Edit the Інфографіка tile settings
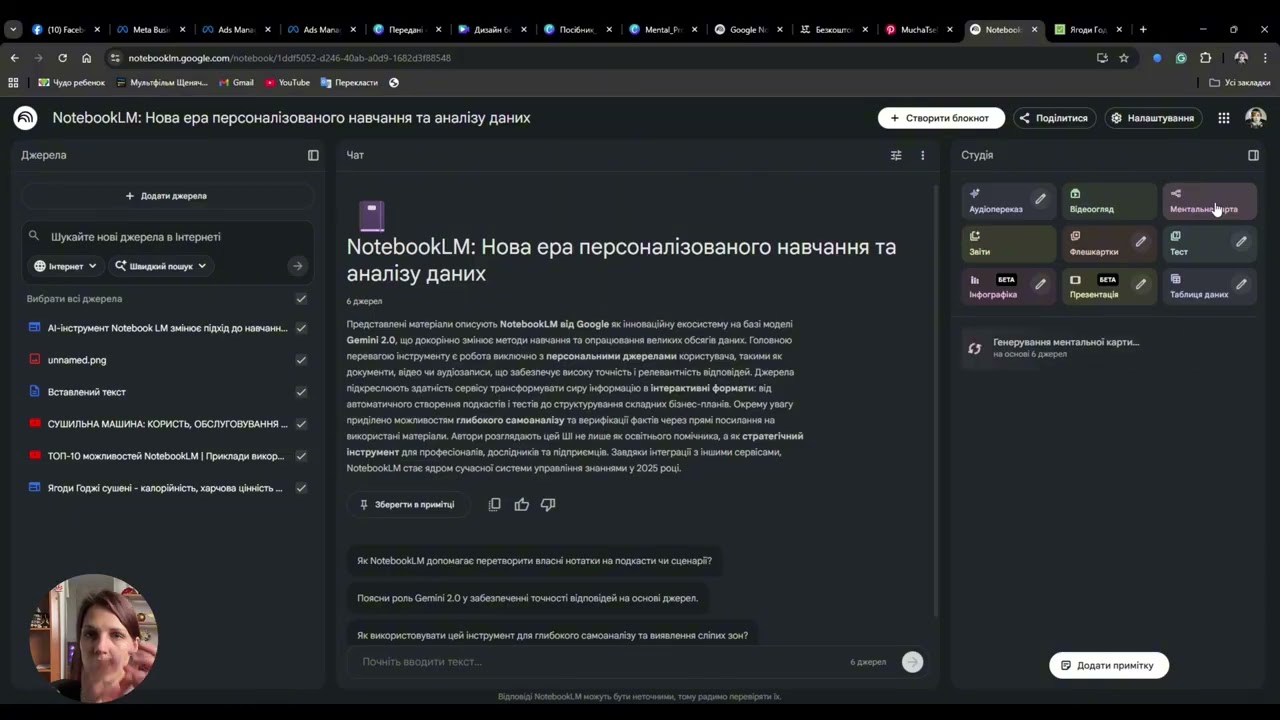This screenshot has width=1280, height=720. pos(1040,284)
